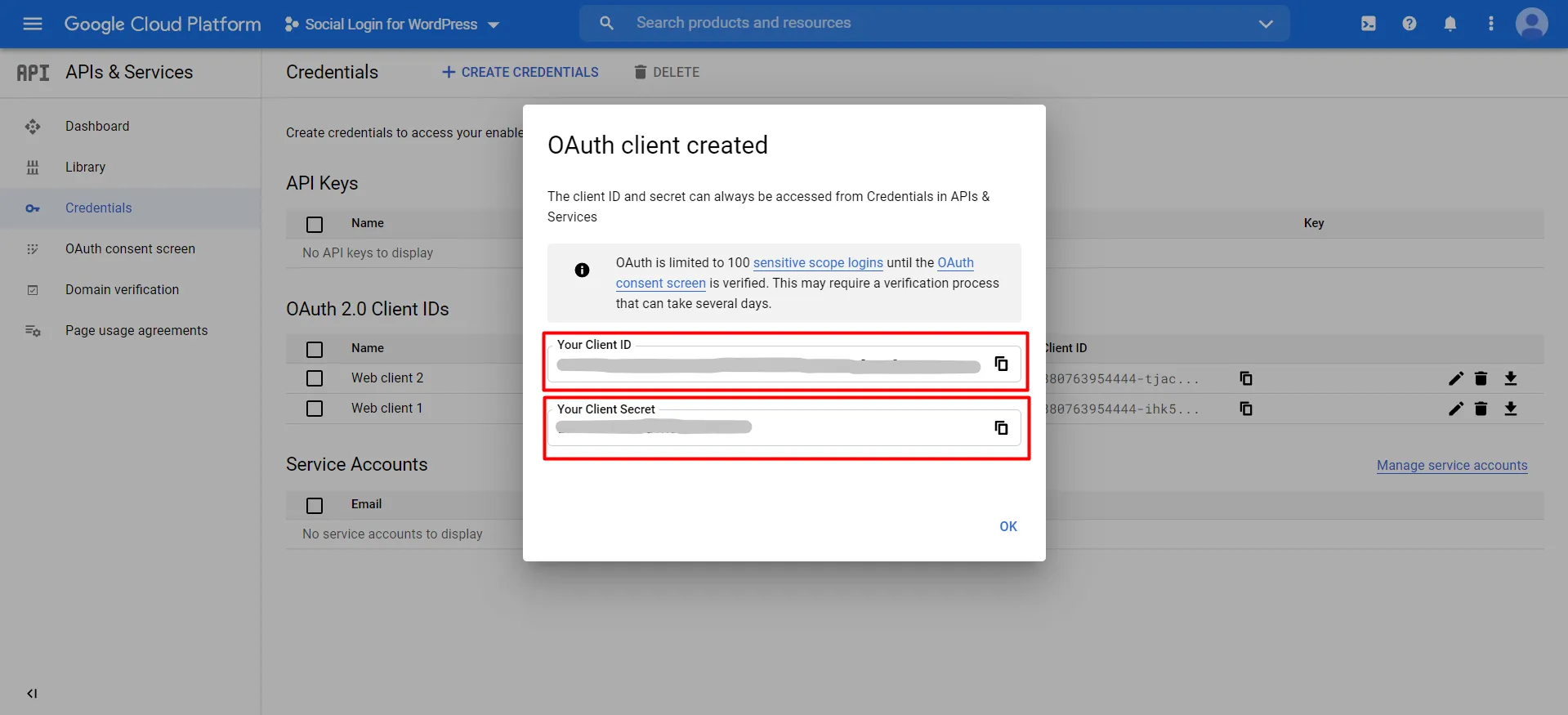Open Domain verification sidebar item
The height and width of the screenshot is (715, 1568).
[122, 289]
